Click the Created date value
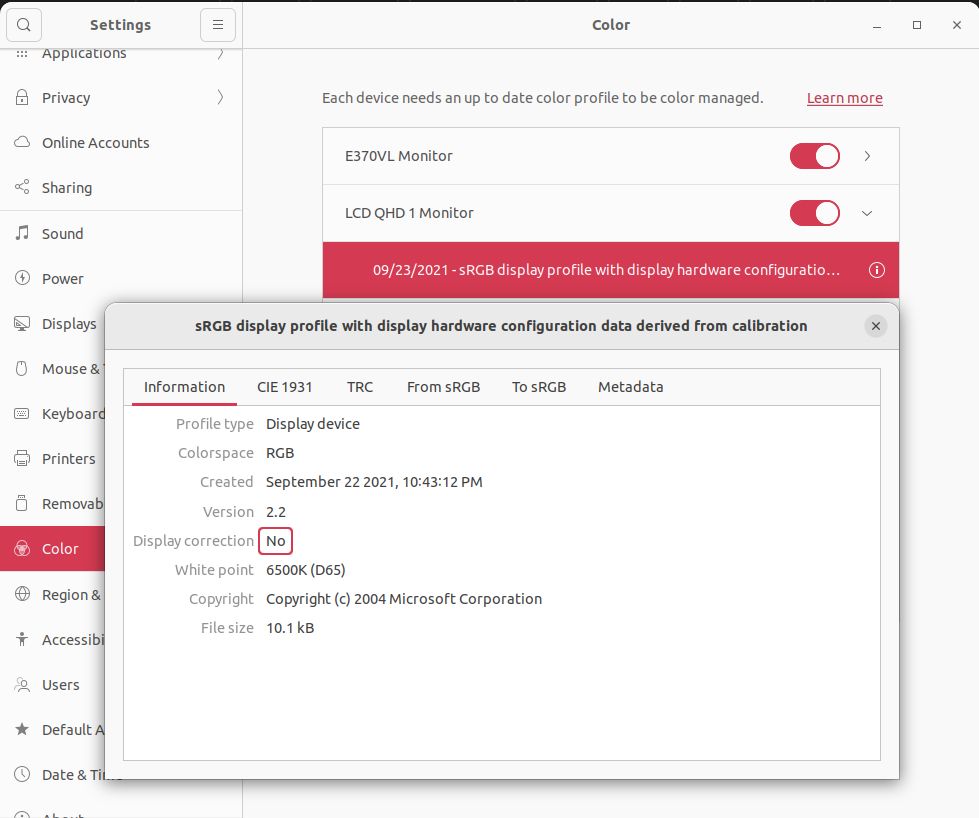The height and width of the screenshot is (818, 979). coord(374,482)
